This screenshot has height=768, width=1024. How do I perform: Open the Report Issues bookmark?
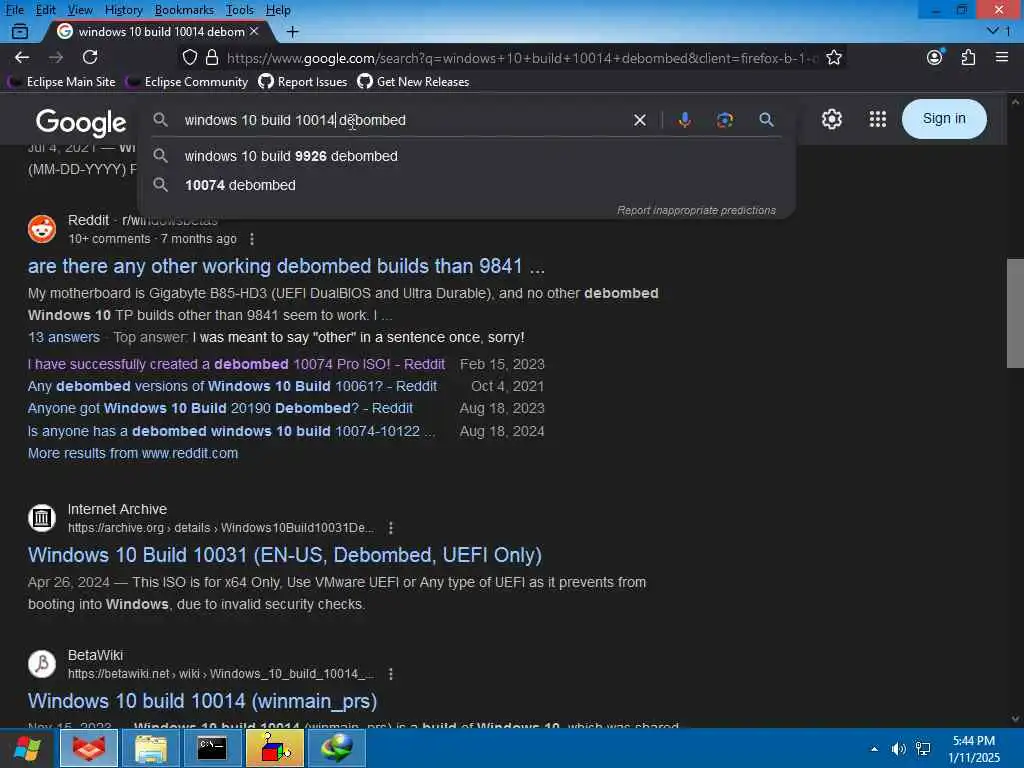(x=303, y=82)
